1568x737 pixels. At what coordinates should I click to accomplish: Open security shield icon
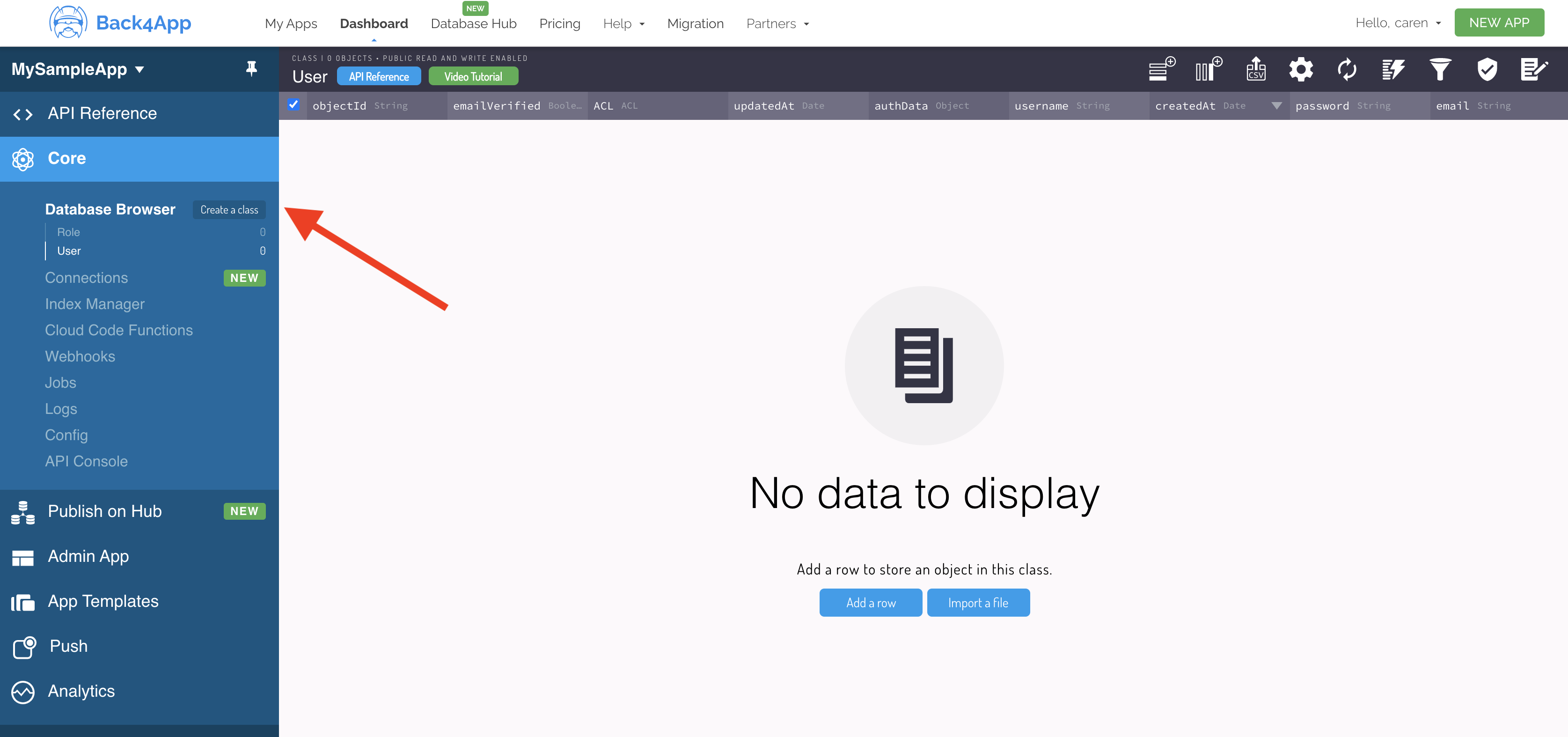(x=1487, y=69)
